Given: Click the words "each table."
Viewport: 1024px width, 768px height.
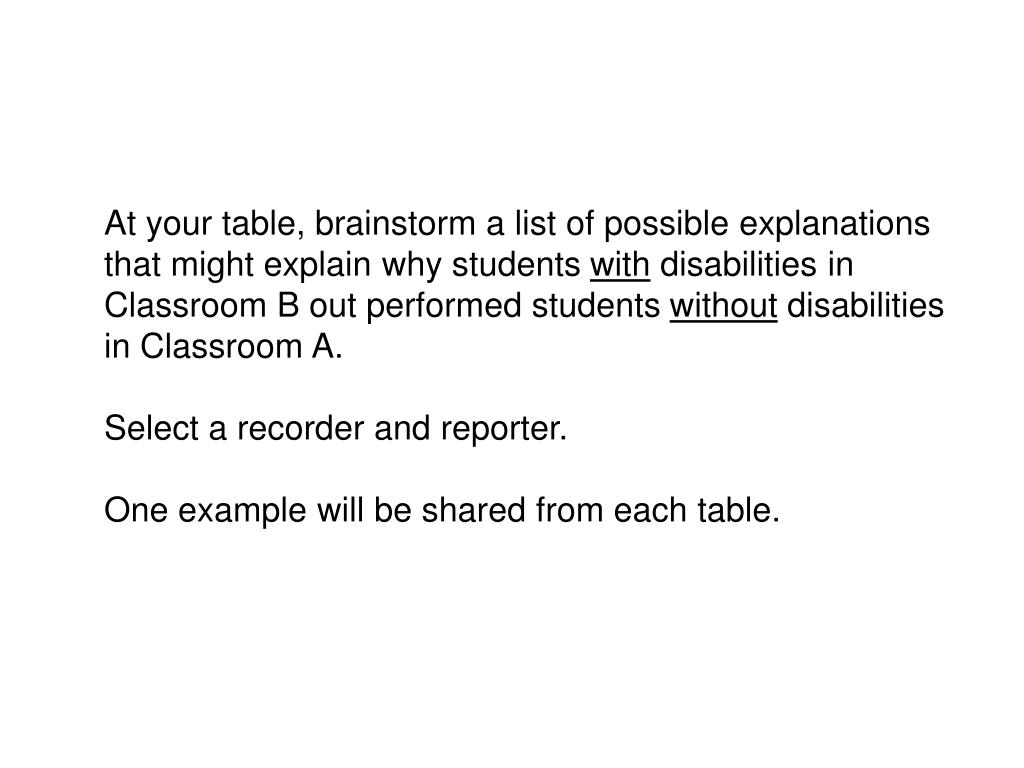Looking at the screenshot, I should pyautogui.click(x=697, y=510).
